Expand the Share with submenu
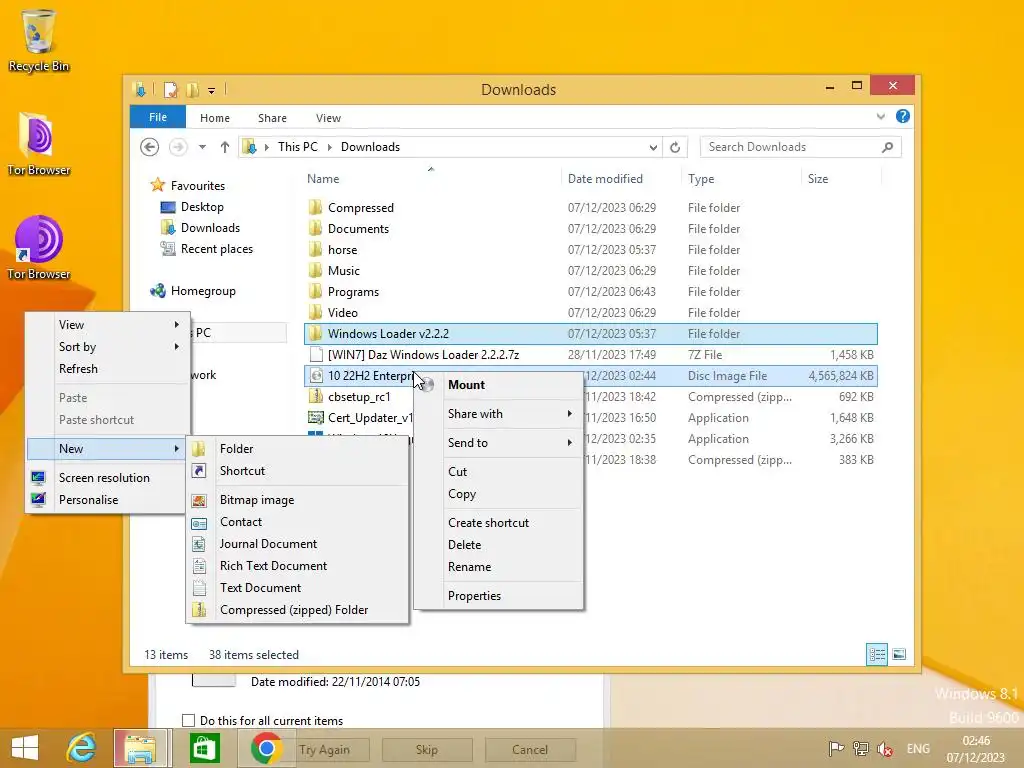The height and width of the screenshot is (768, 1024). coord(569,413)
